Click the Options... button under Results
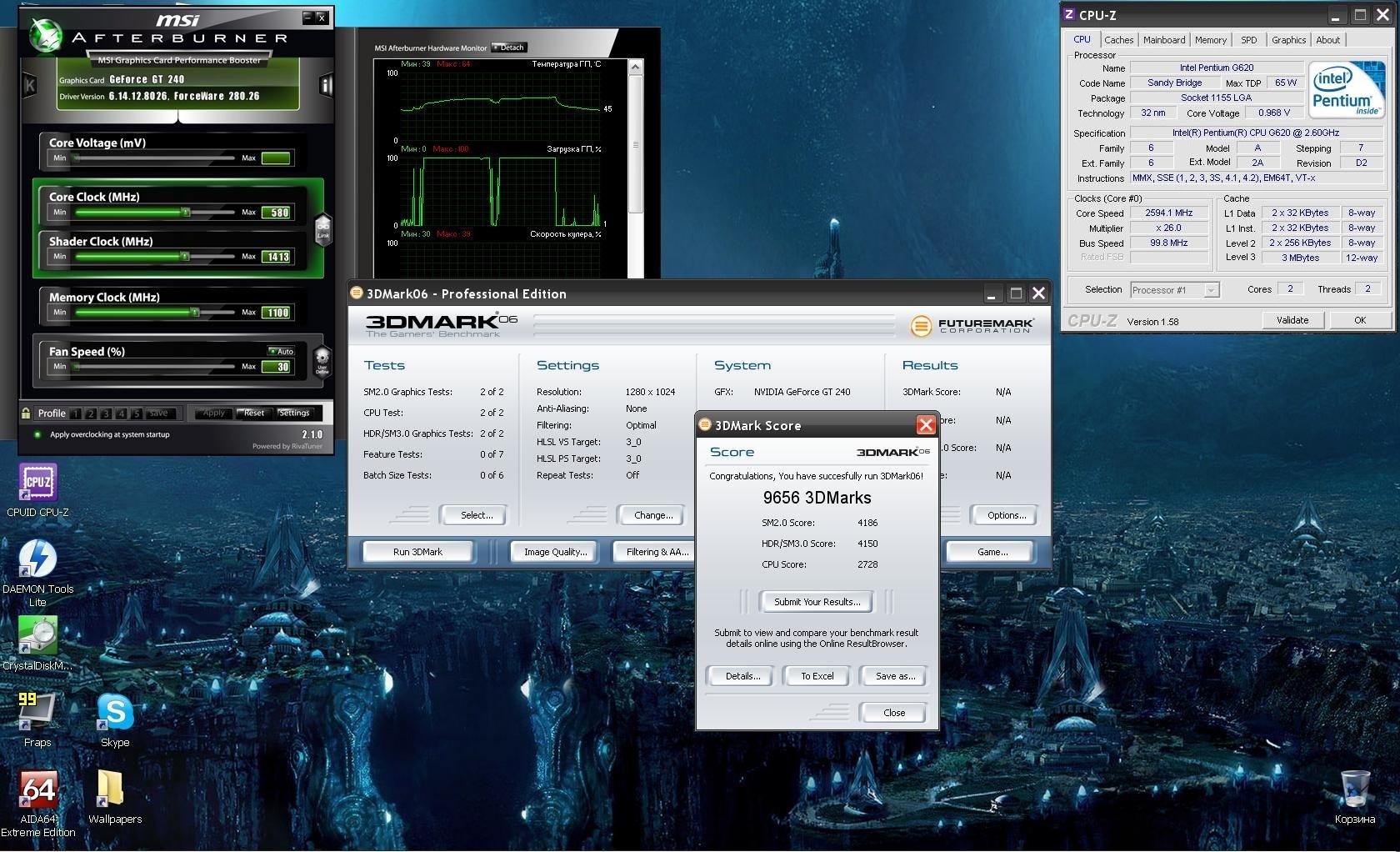 coord(1007,515)
